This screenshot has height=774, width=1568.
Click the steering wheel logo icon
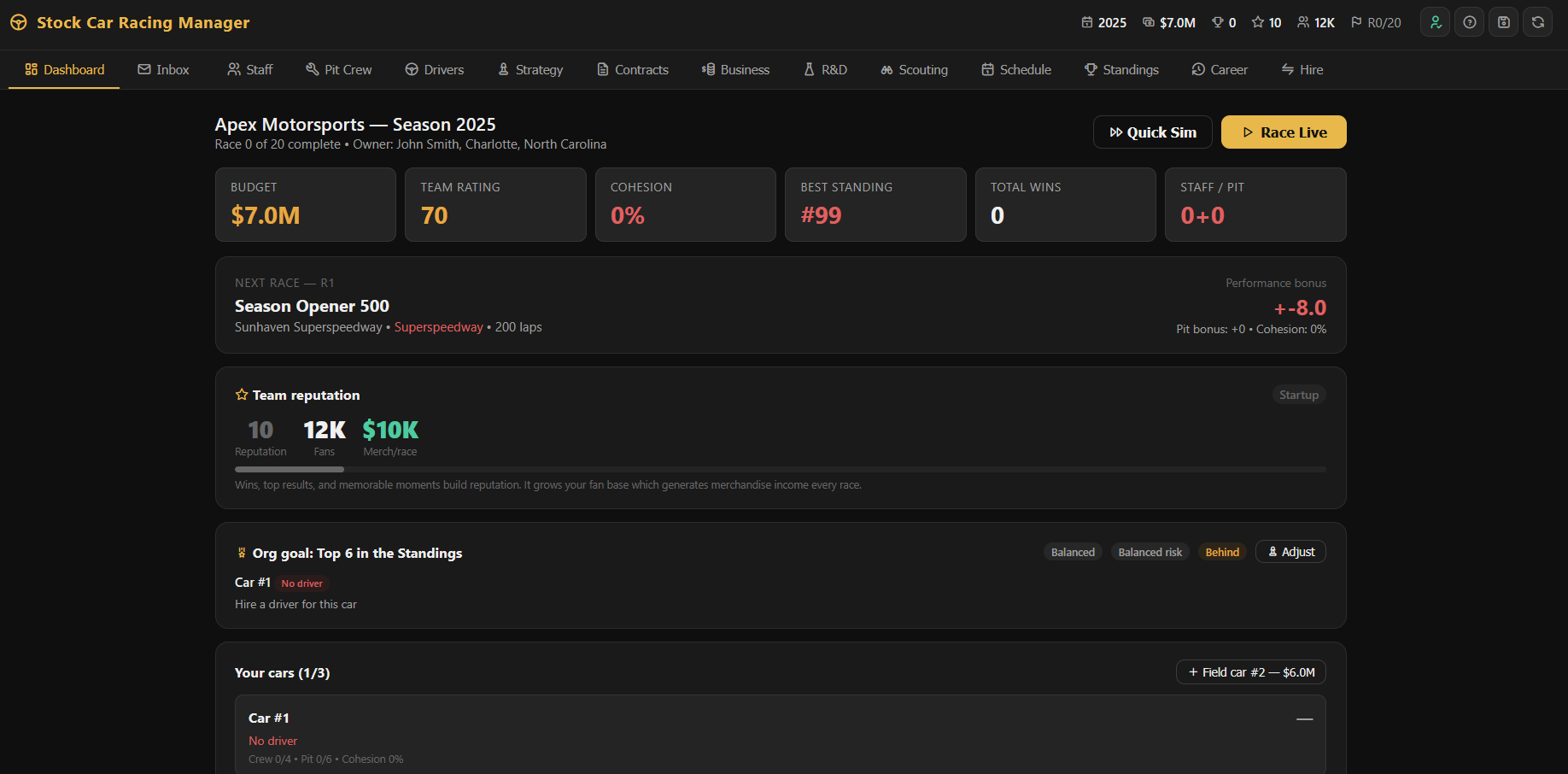pos(19,22)
